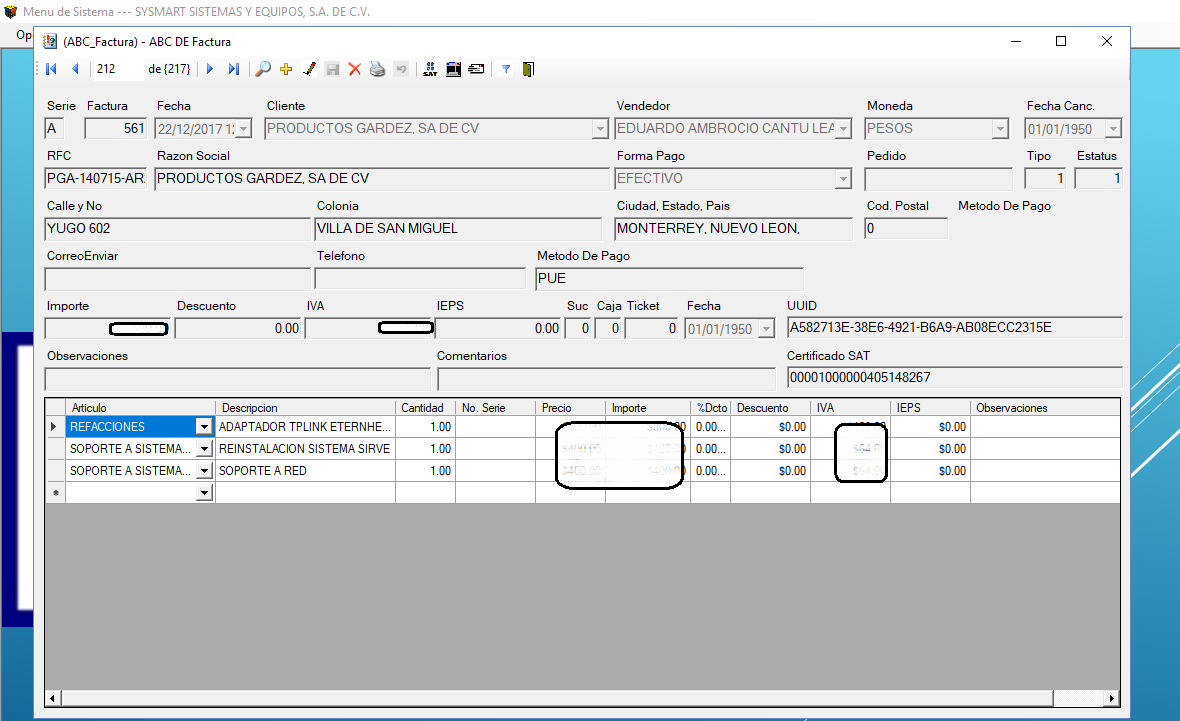1180x721 pixels.
Task: Click the grid's right scroll arrow
Action: coord(1112,698)
